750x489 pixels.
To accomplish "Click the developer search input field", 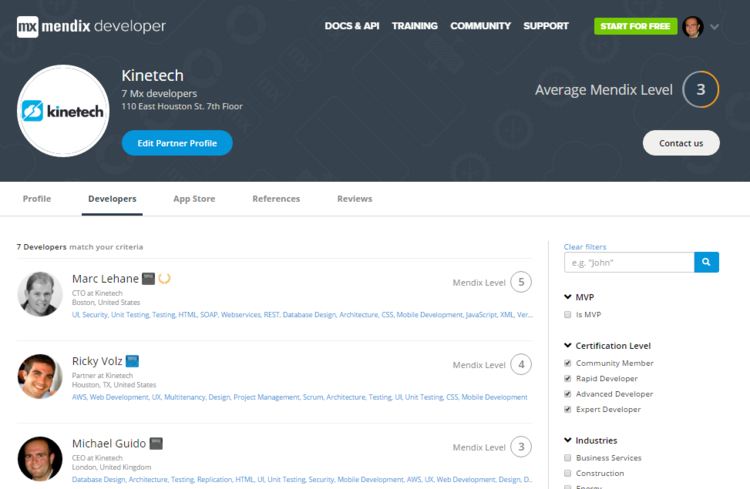I will coord(629,262).
